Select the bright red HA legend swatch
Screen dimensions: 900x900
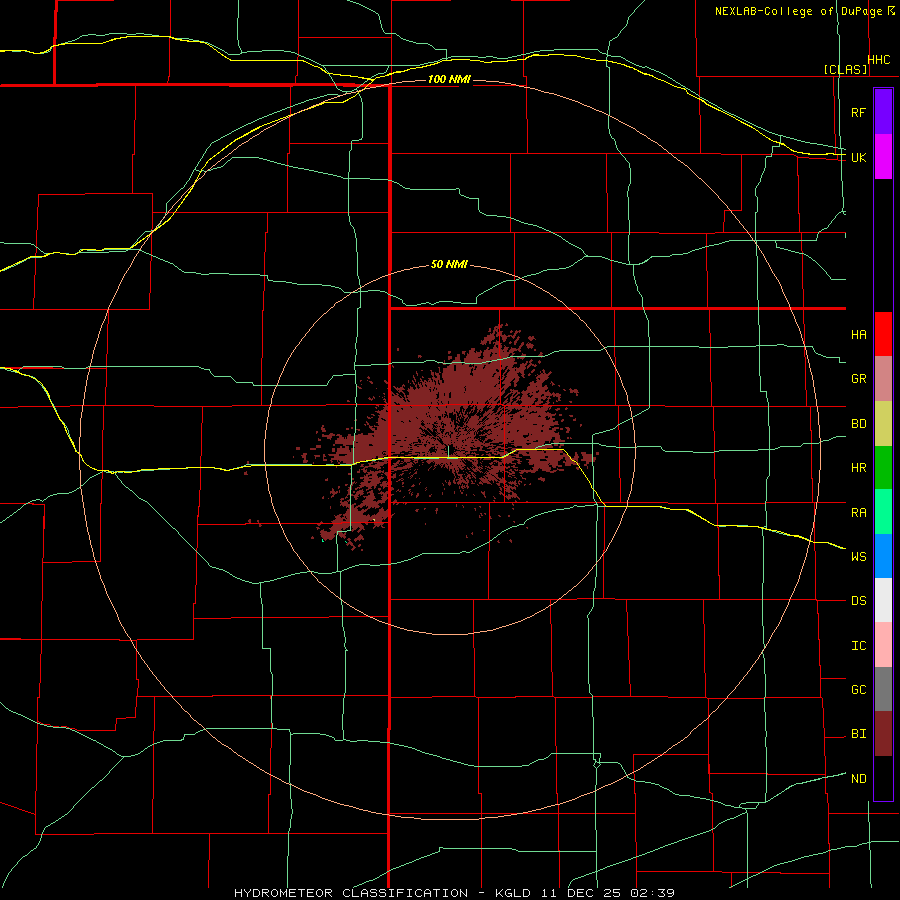[883, 334]
